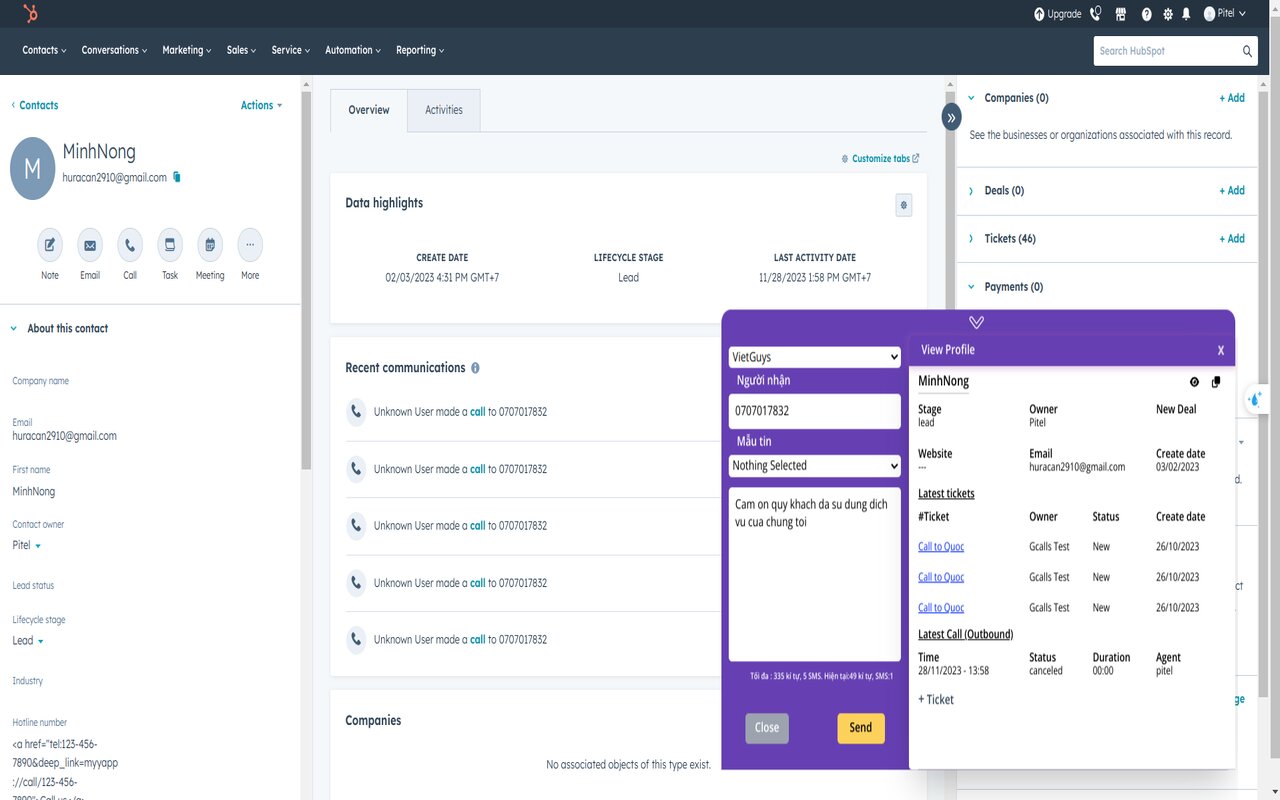Open the Marketplace storefront icon
1280x800 pixels.
pyautogui.click(x=1121, y=14)
